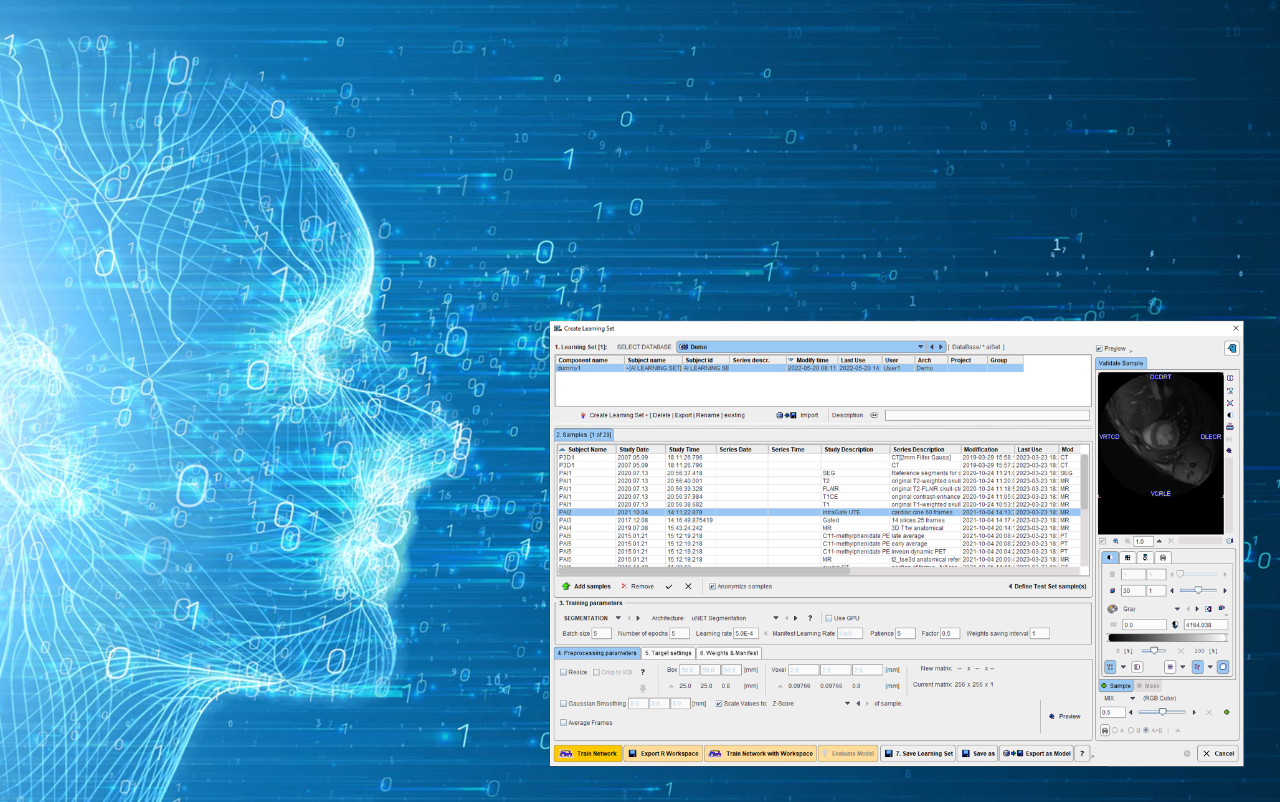Click the red Remove sample icon
The height and width of the screenshot is (802, 1280).
624,586
